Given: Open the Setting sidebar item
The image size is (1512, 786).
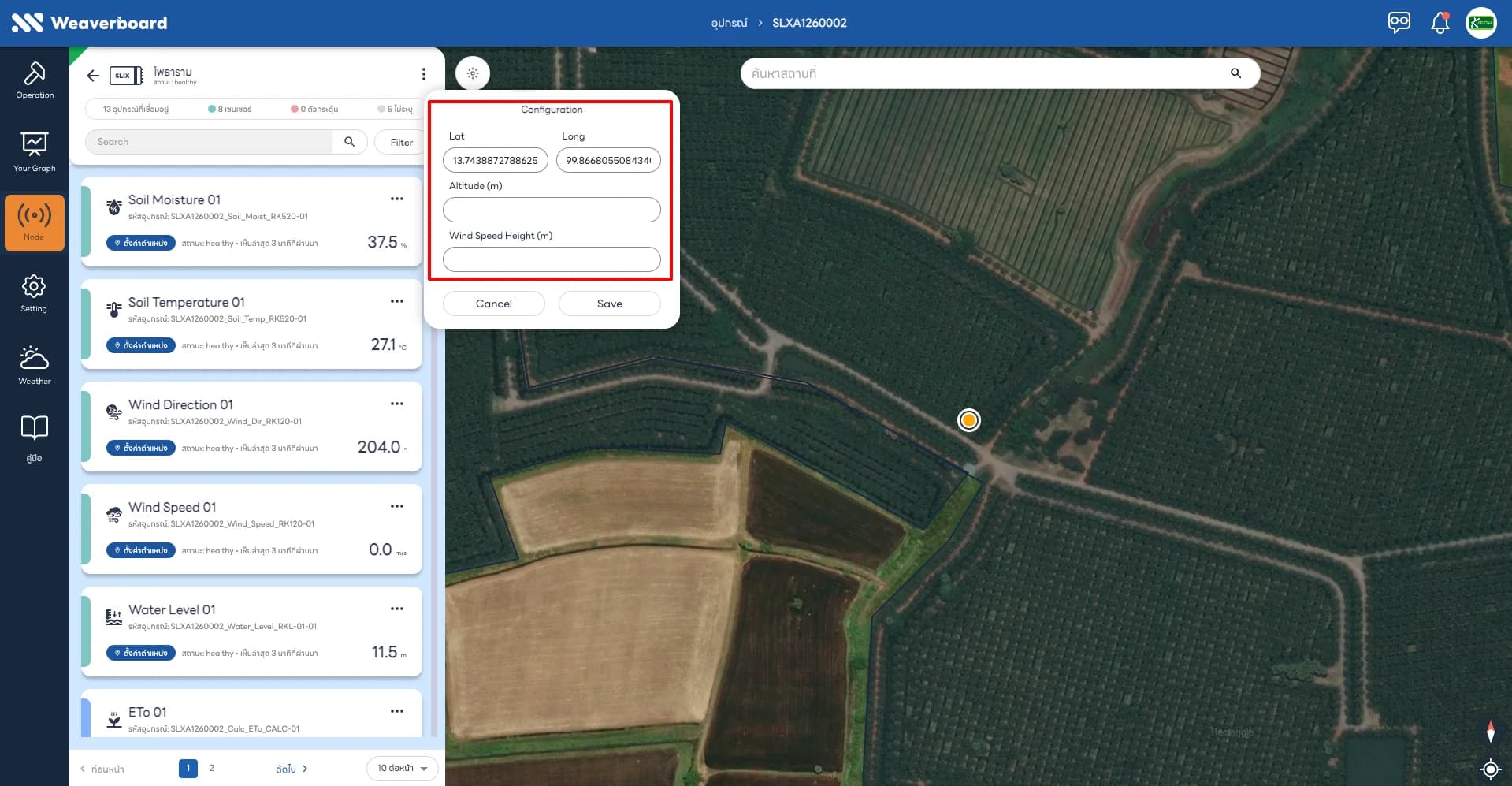Looking at the screenshot, I should [34, 293].
